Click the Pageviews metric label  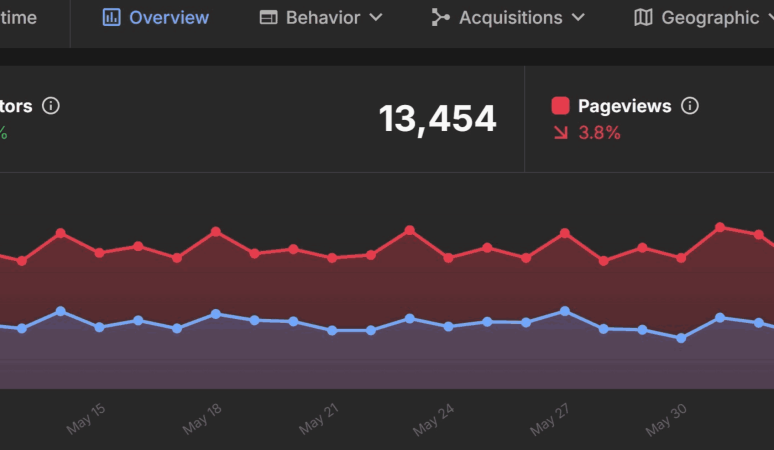(x=624, y=106)
